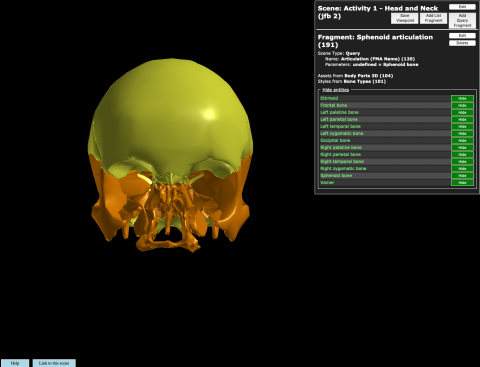480x367 pixels.
Task: Hide the Frontal bone entity
Action: tap(462, 105)
